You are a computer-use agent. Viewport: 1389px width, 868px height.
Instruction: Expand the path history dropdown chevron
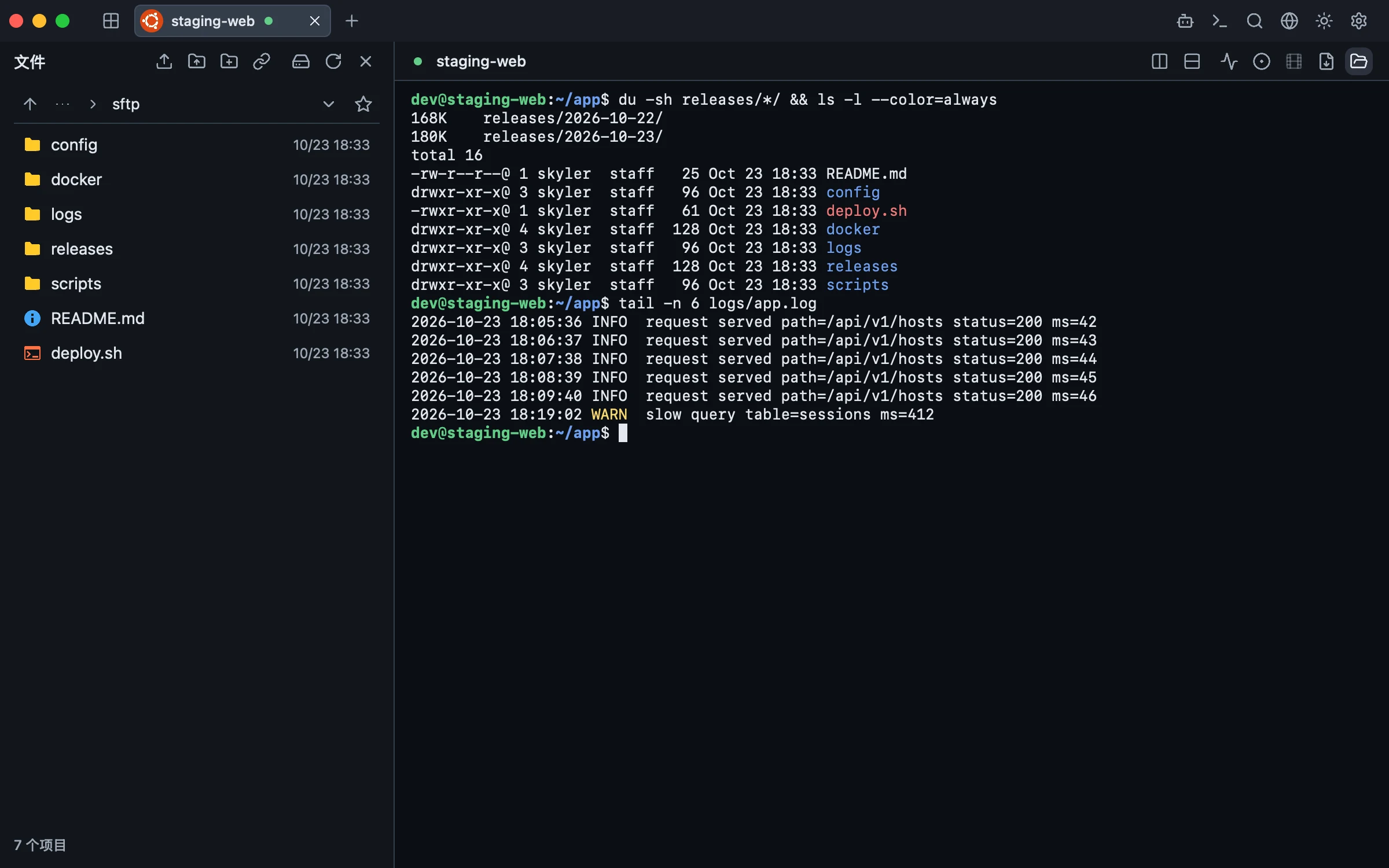tap(328, 104)
